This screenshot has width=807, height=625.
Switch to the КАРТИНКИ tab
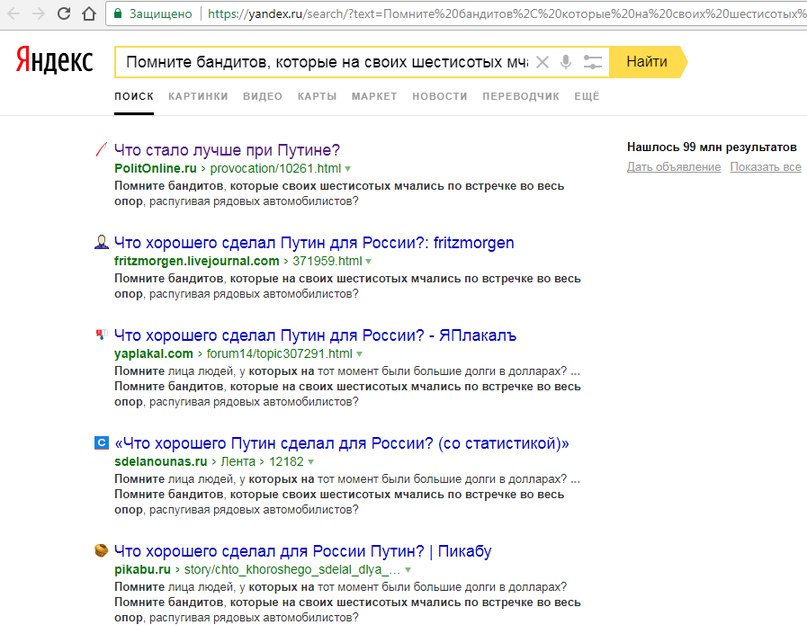point(198,96)
